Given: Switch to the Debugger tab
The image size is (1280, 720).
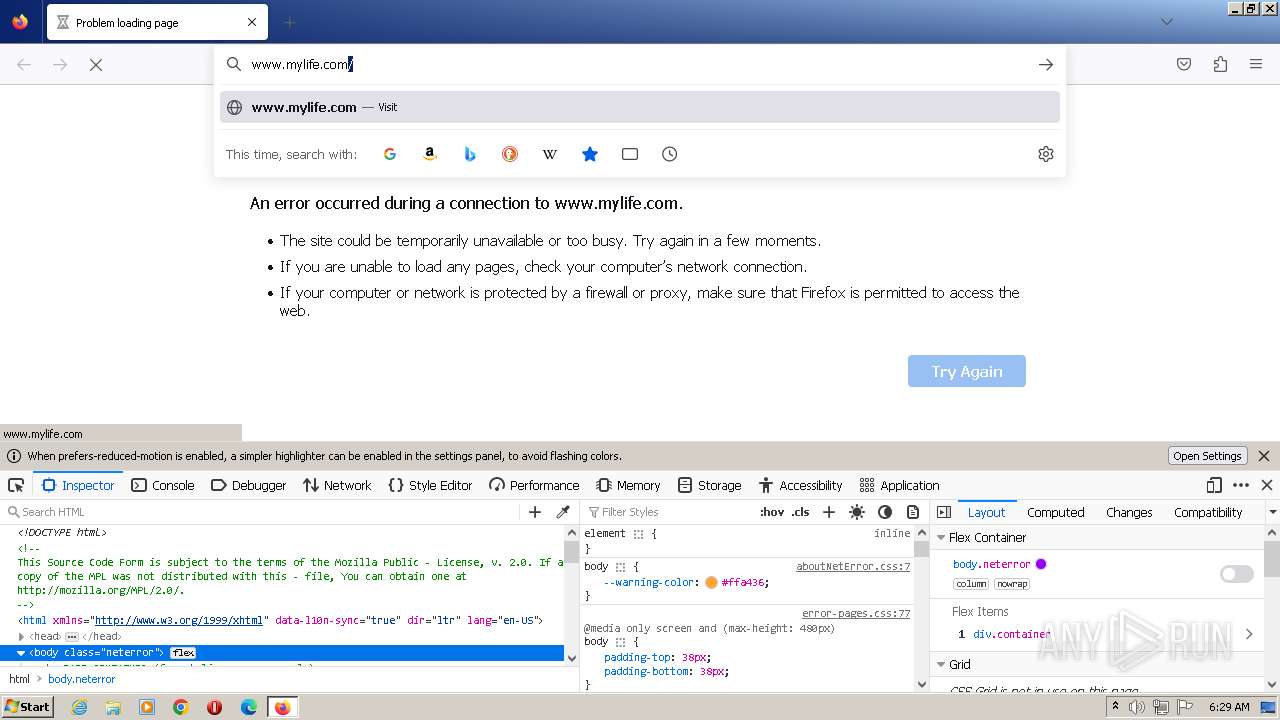Looking at the screenshot, I should point(249,485).
